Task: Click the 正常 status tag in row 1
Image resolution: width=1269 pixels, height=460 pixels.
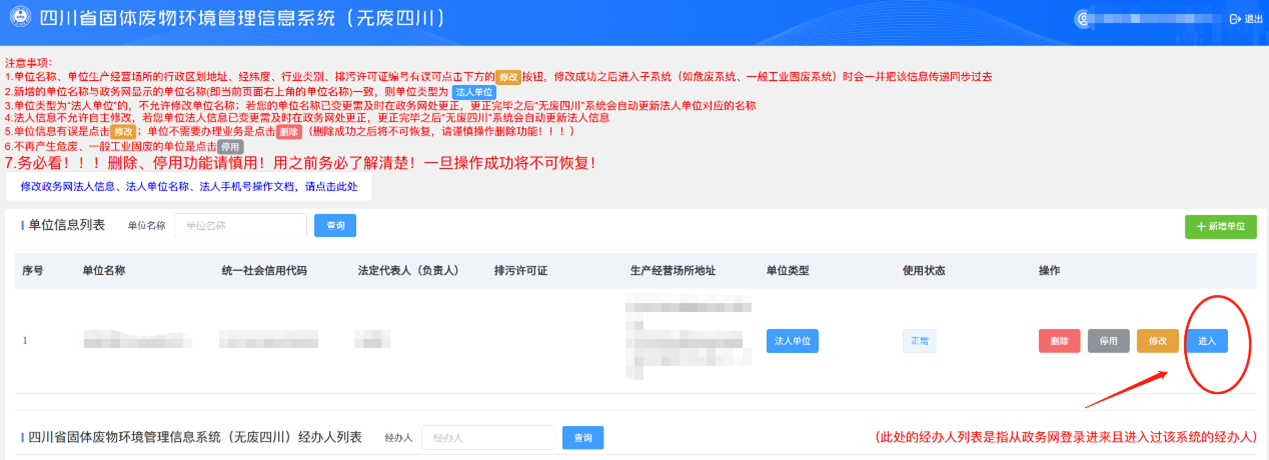Action: tap(919, 341)
